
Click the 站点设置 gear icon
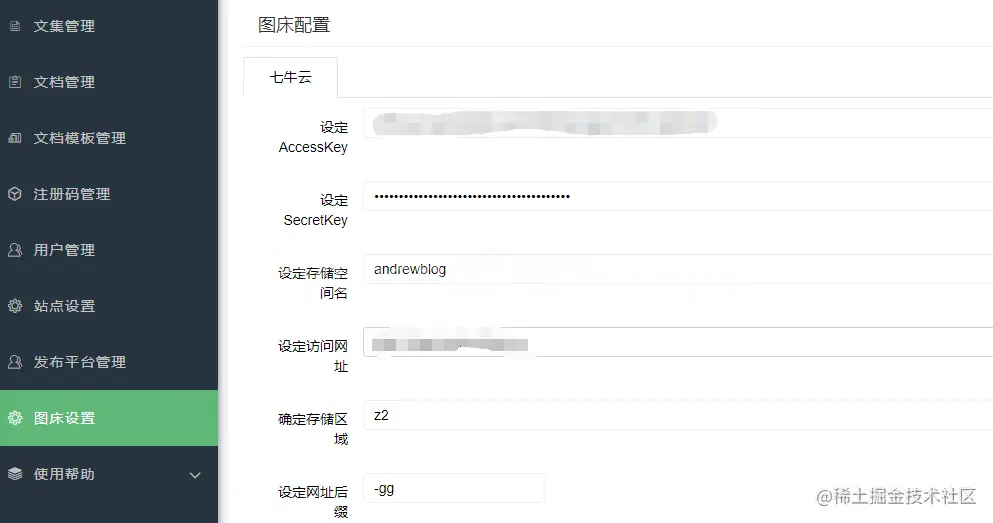tap(15, 306)
